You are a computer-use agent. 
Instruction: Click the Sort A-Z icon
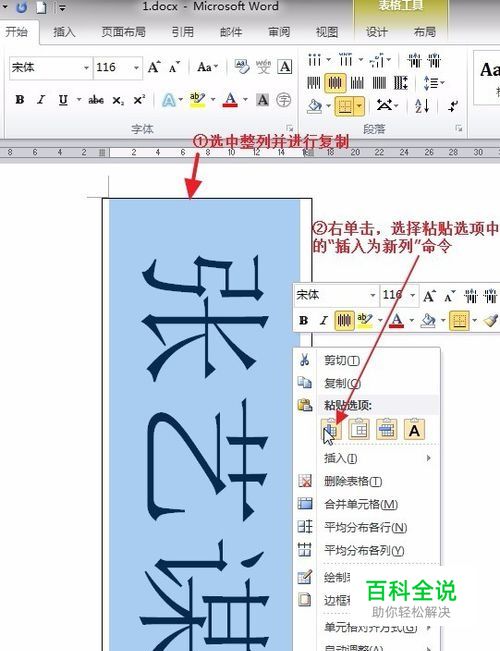422,106
